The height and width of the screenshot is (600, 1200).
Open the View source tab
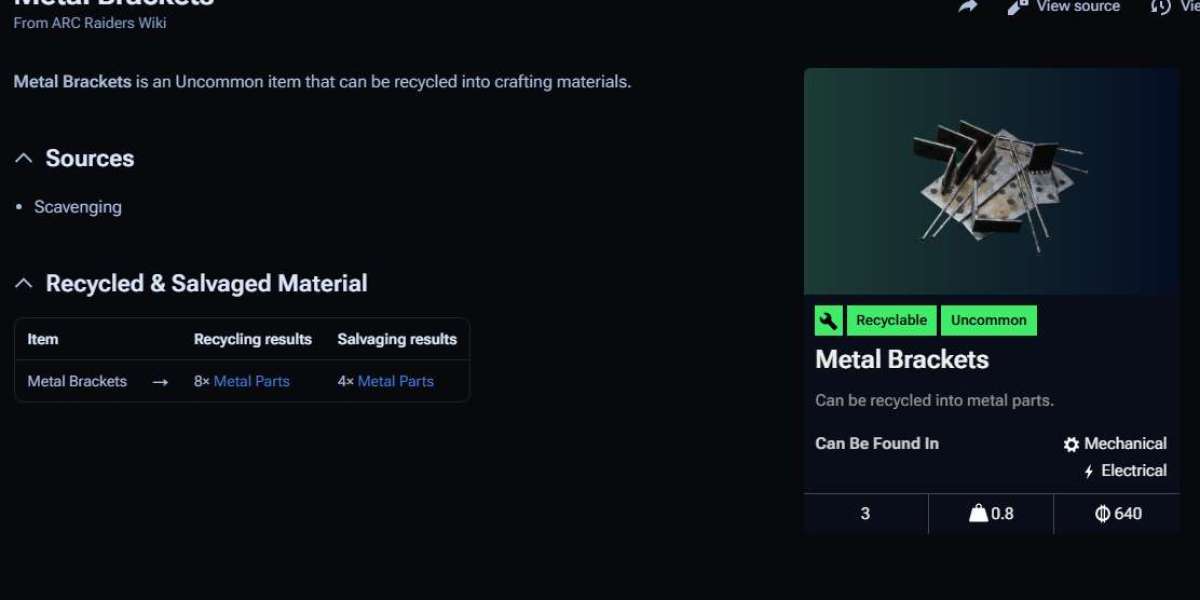(x=1078, y=6)
